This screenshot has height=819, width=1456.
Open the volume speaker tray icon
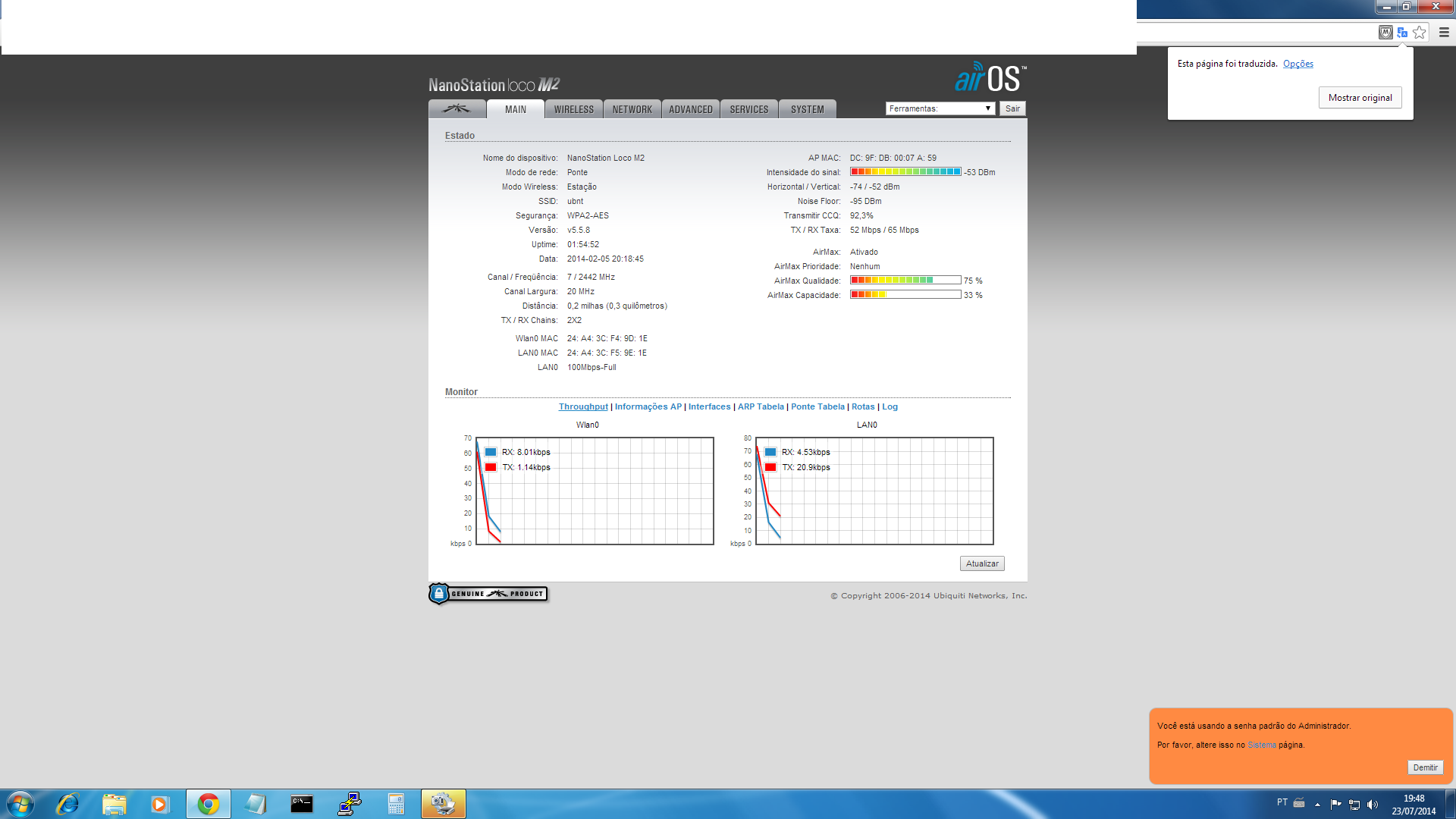point(1373,805)
